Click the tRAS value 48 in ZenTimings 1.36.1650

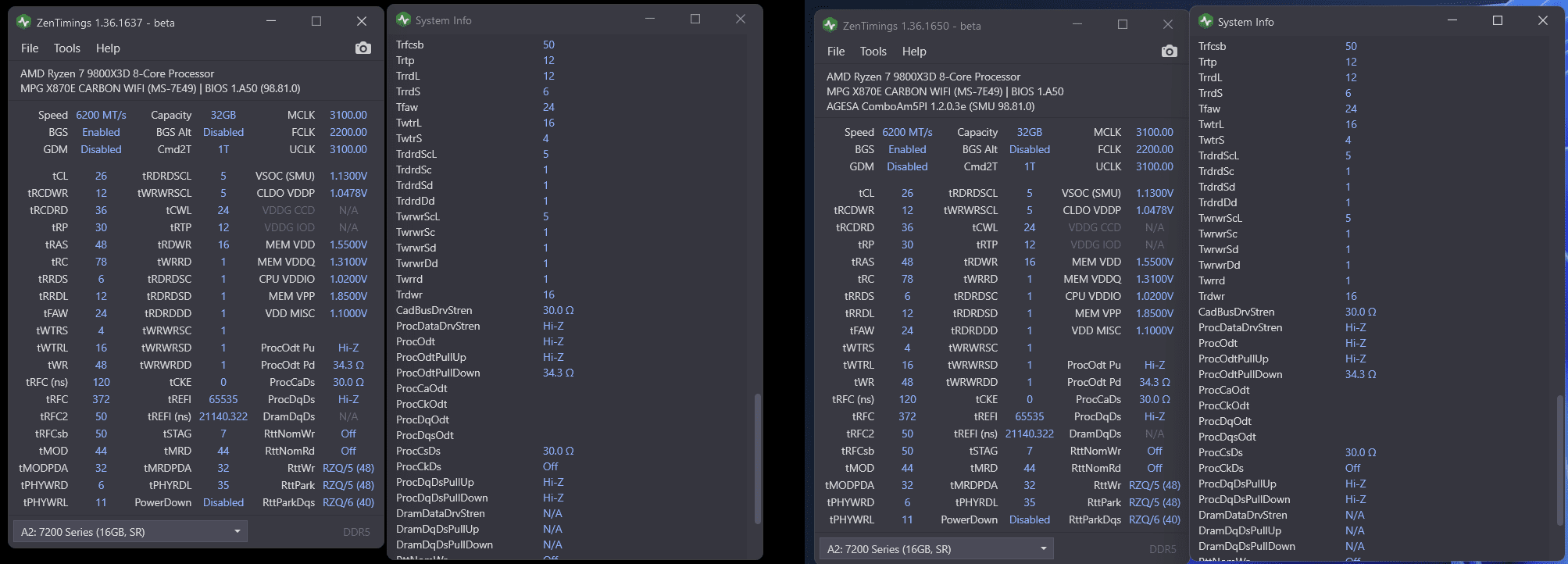click(x=907, y=262)
